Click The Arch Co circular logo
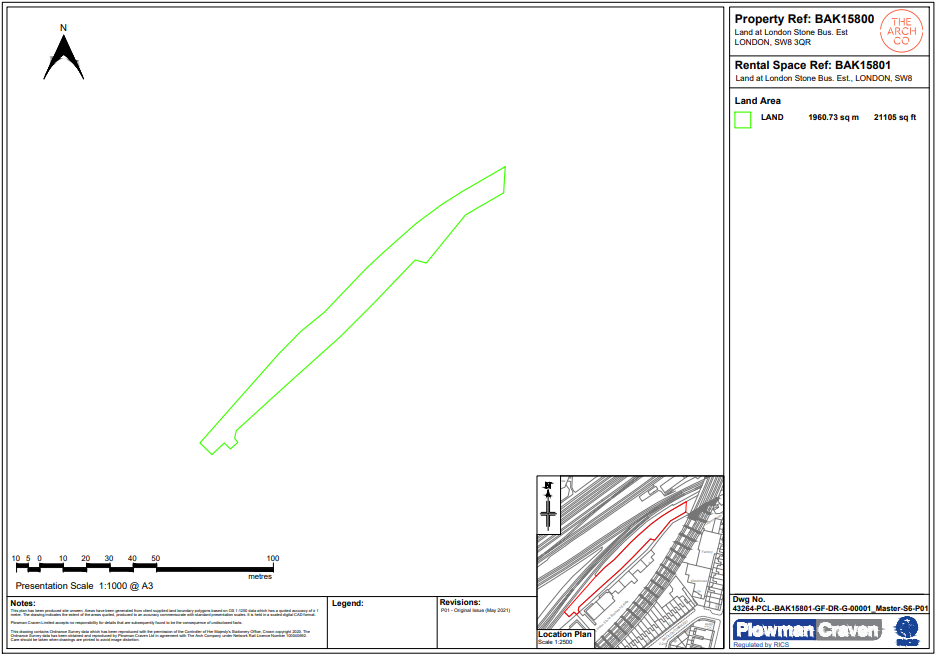937x657 pixels. tap(900, 32)
